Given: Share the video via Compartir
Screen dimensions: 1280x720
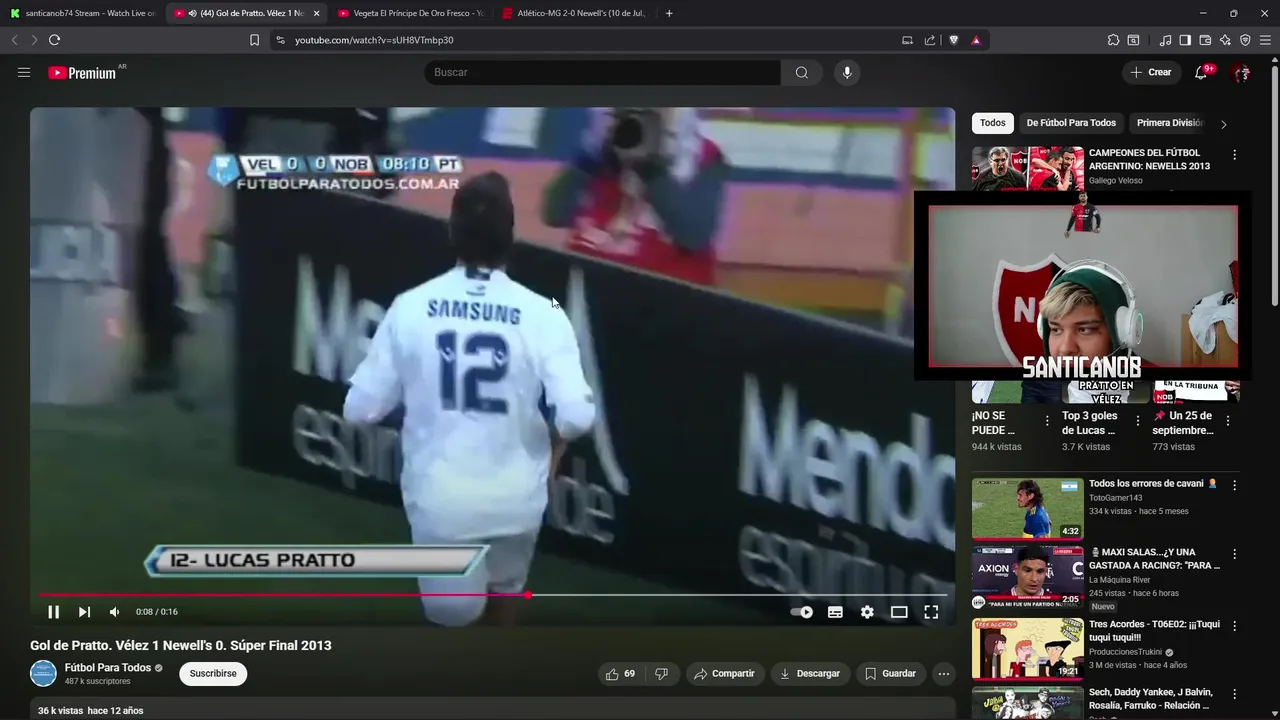Looking at the screenshot, I should tap(725, 674).
